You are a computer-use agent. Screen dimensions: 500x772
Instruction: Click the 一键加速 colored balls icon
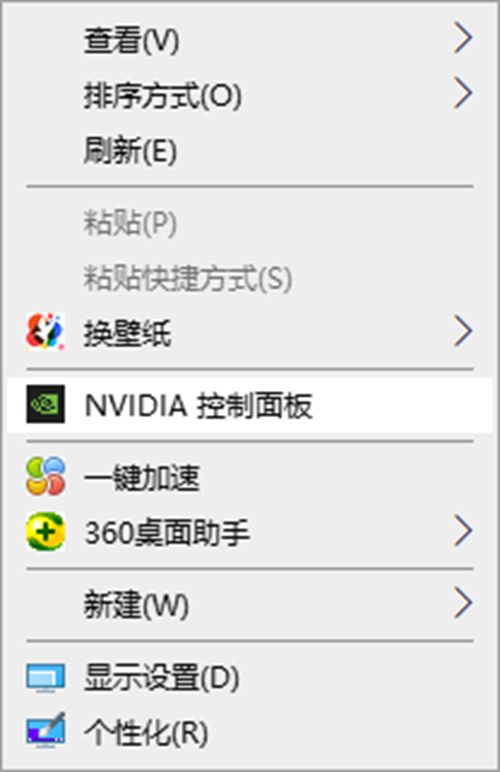(45, 476)
